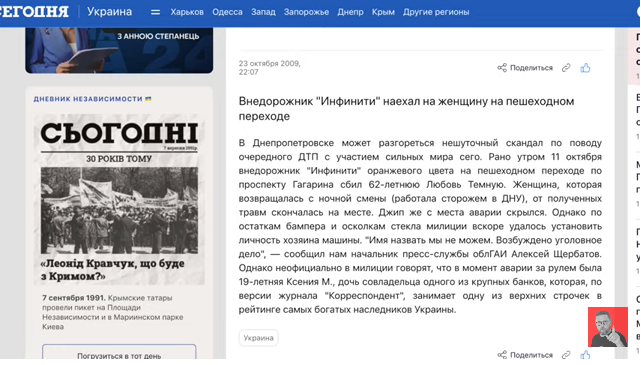Click the article headline about Инфинити
The height and width of the screenshot is (365, 641).
(x=406, y=109)
